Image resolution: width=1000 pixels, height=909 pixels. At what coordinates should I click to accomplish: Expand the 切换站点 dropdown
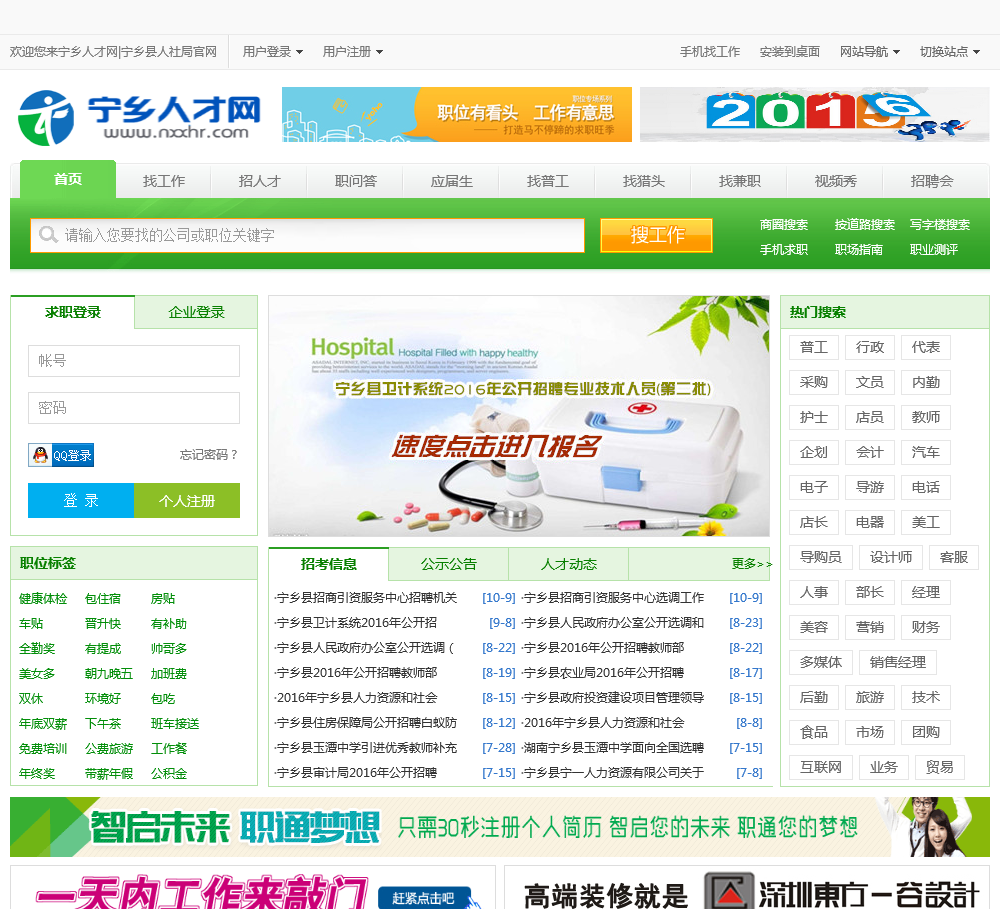coord(949,52)
